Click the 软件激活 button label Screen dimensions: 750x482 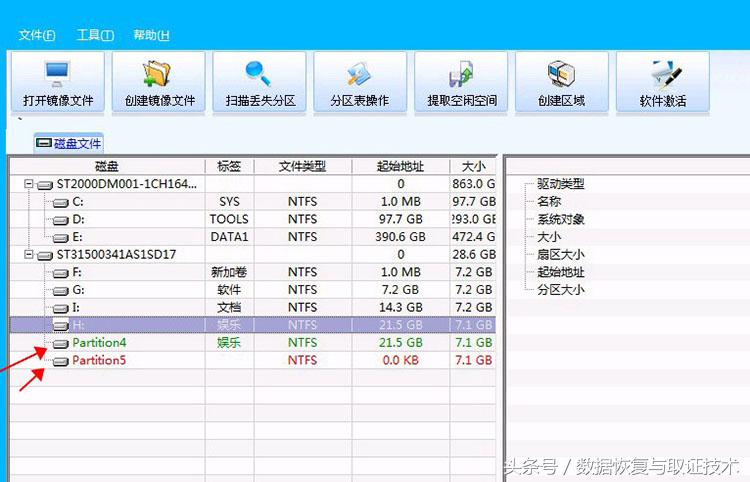[x=663, y=100]
